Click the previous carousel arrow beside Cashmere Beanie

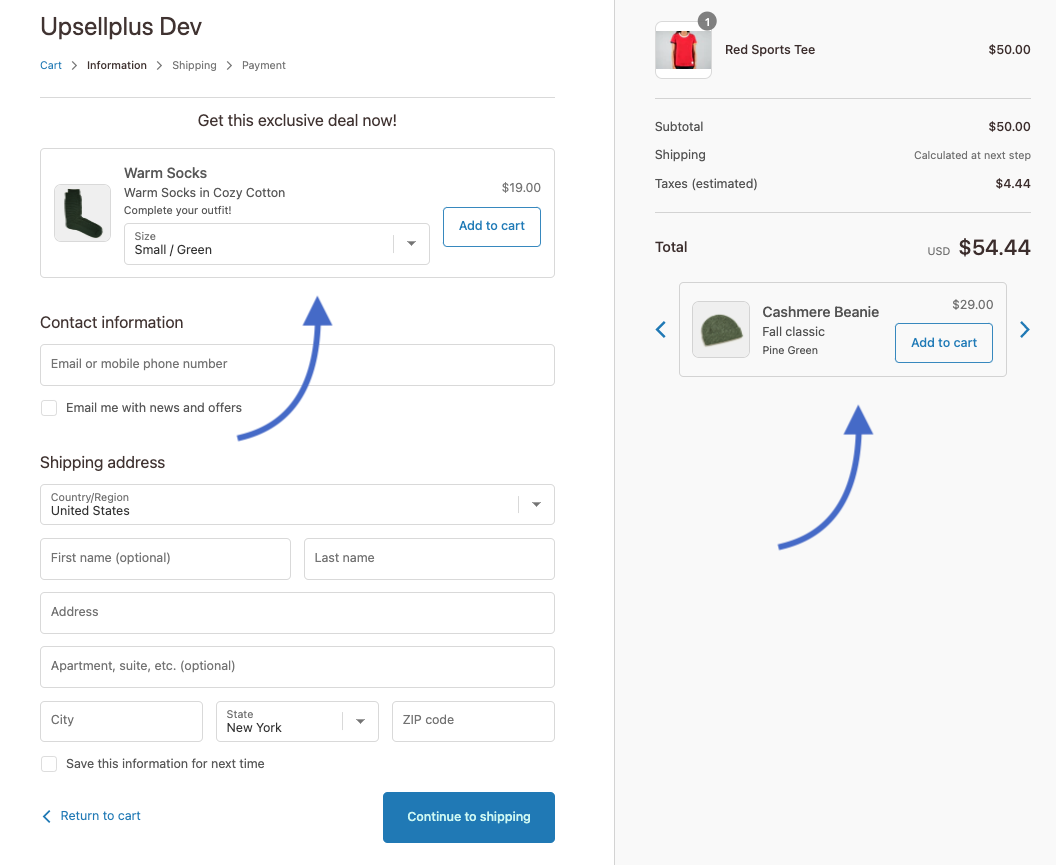pos(660,329)
